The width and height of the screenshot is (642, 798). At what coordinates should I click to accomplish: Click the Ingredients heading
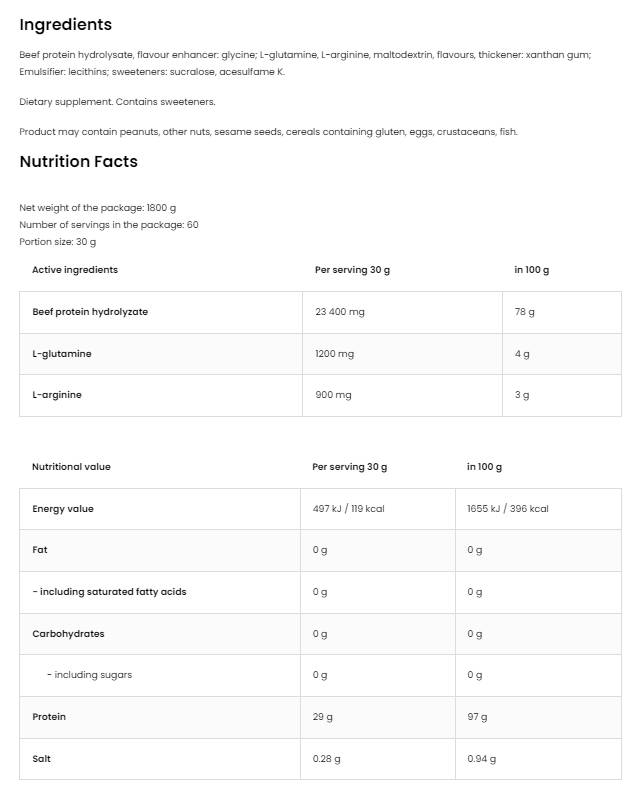66,25
